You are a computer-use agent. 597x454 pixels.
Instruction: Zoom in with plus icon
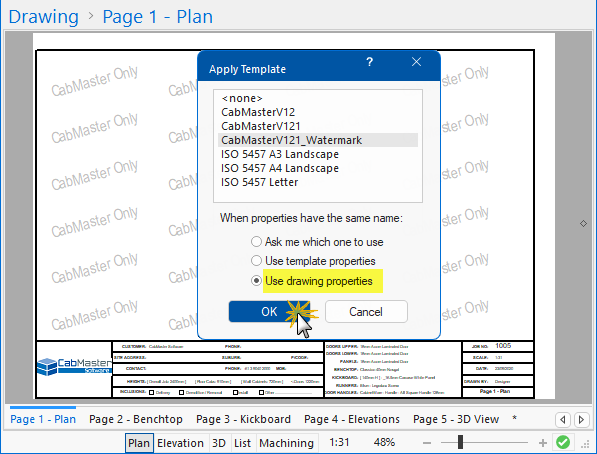pos(543,443)
